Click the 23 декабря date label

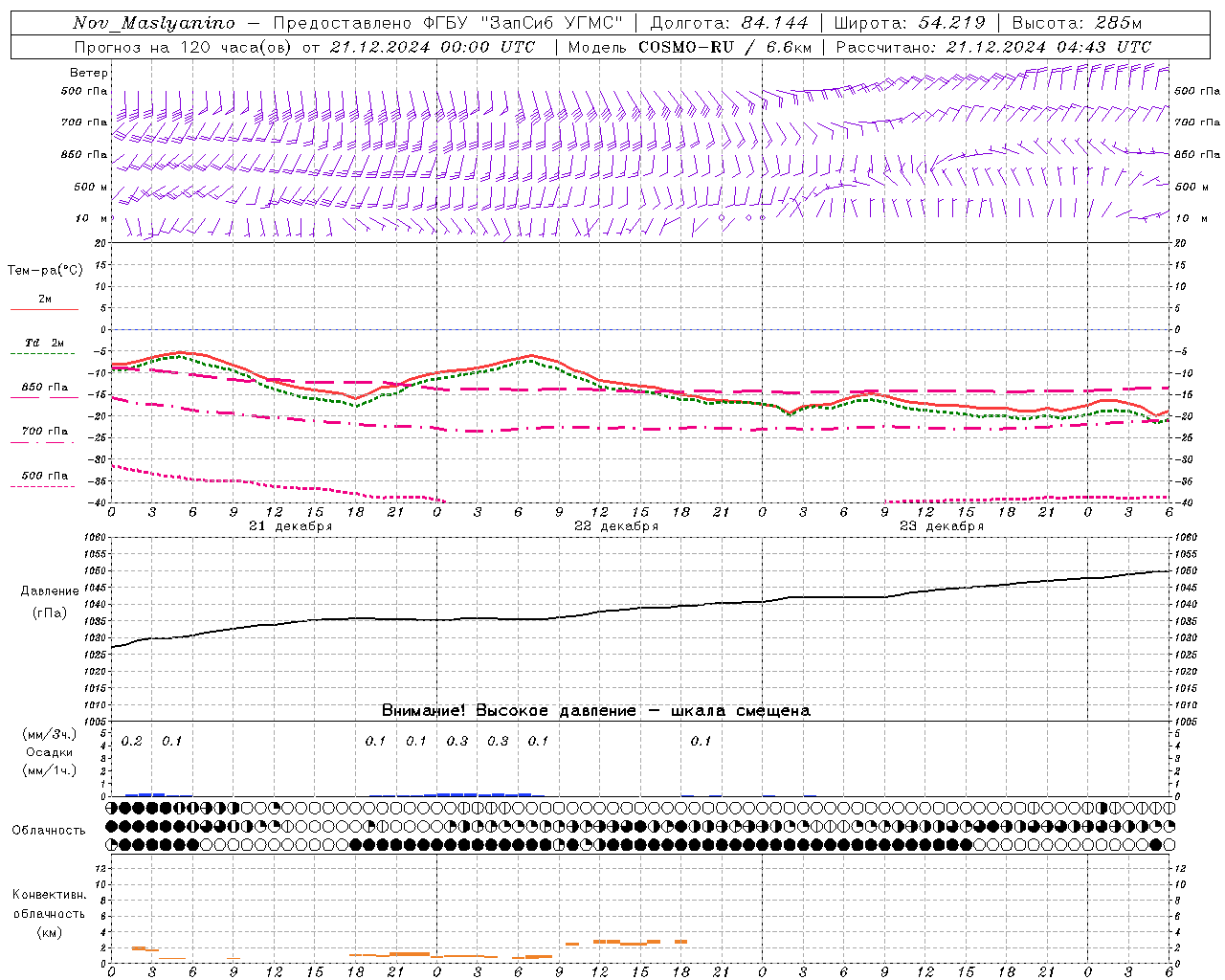coord(942,526)
